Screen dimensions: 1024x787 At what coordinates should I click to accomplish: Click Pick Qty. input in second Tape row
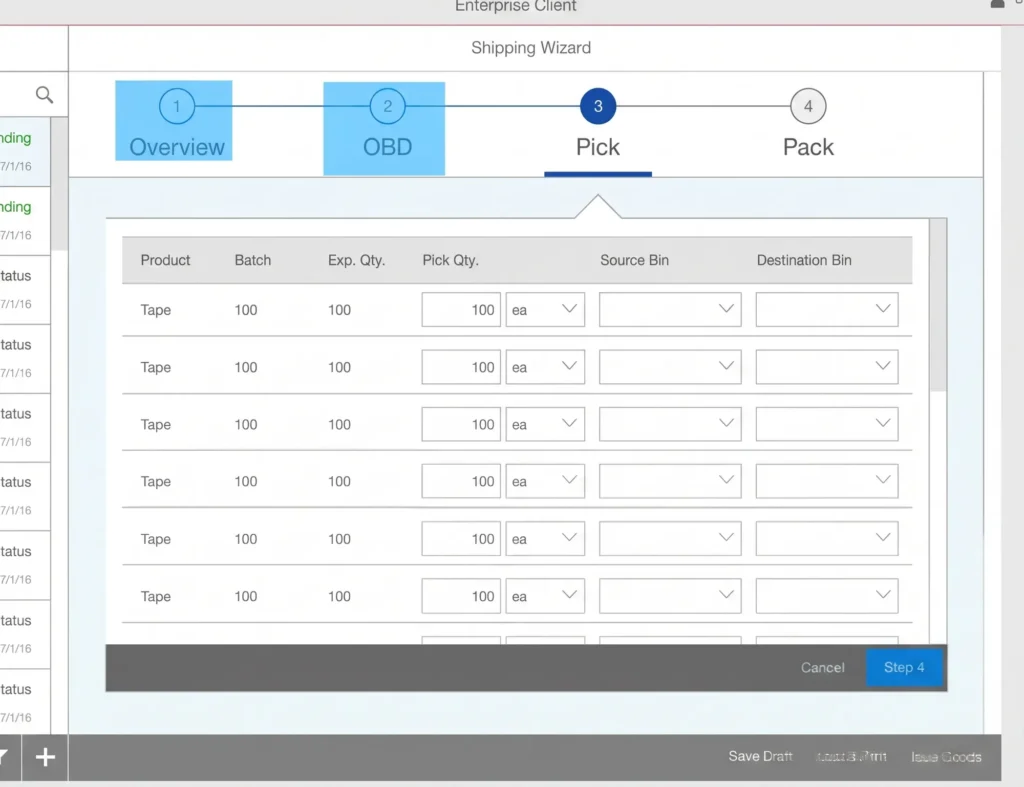461,367
